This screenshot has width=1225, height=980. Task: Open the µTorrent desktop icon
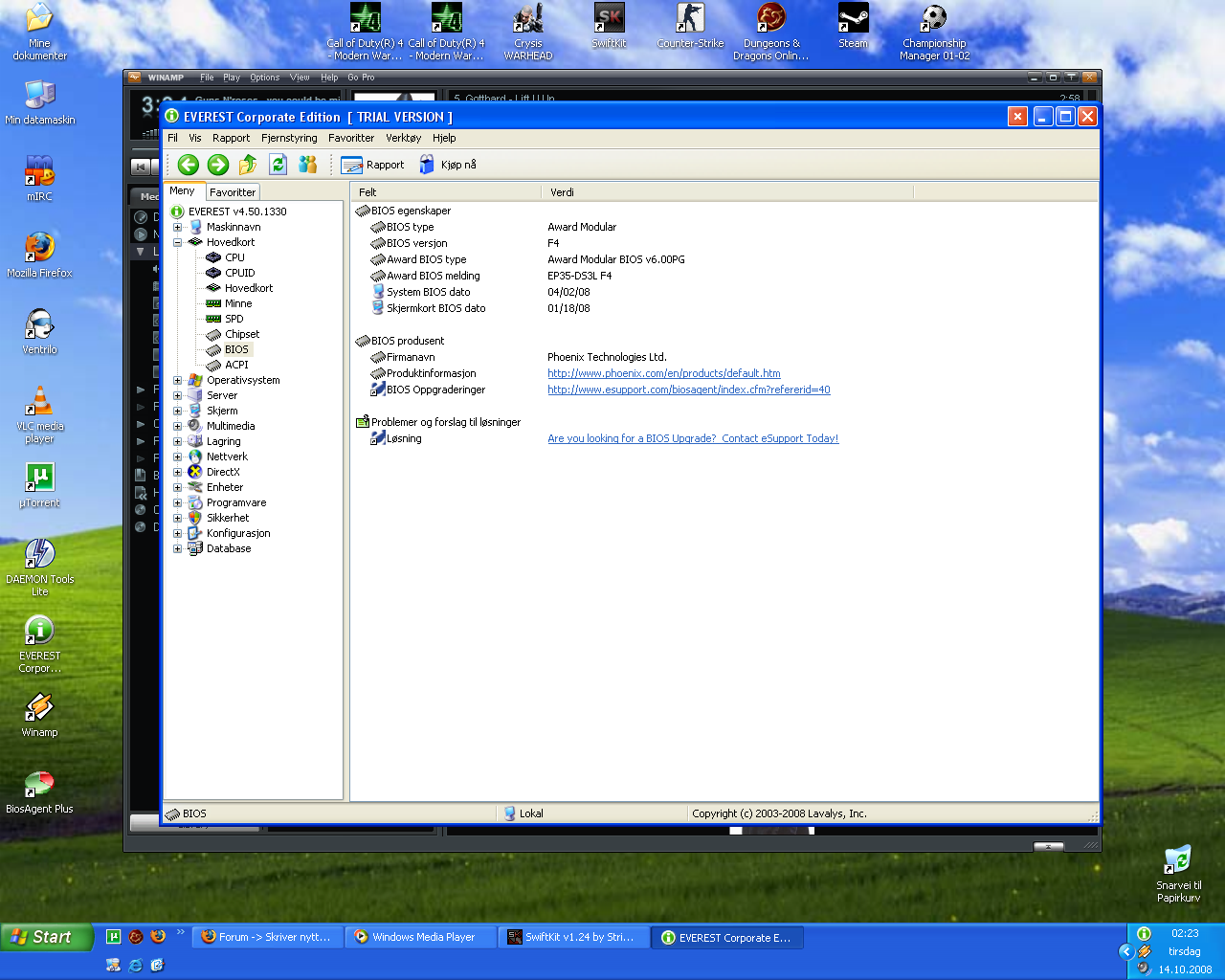click(39, 484)
